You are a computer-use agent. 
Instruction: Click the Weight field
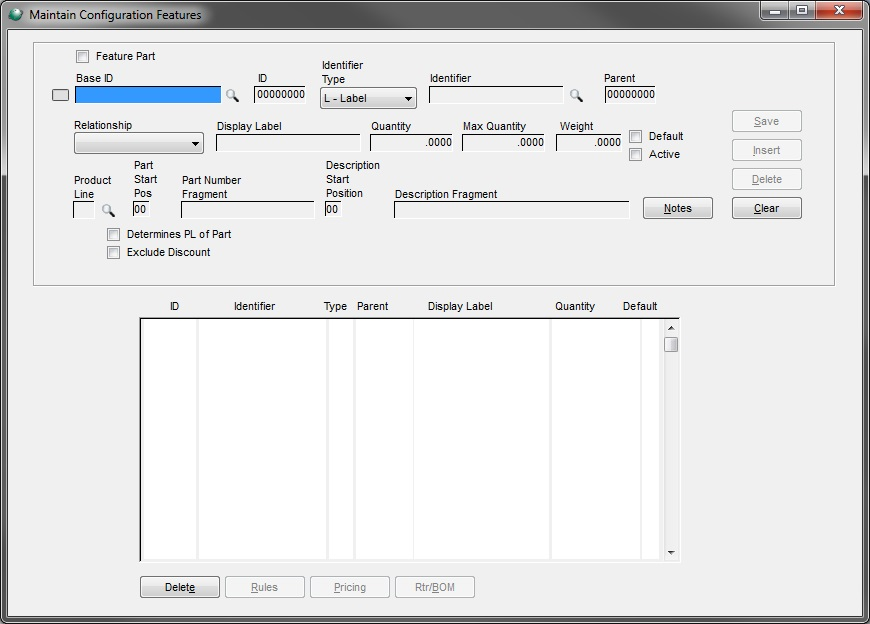pos(589,143)
